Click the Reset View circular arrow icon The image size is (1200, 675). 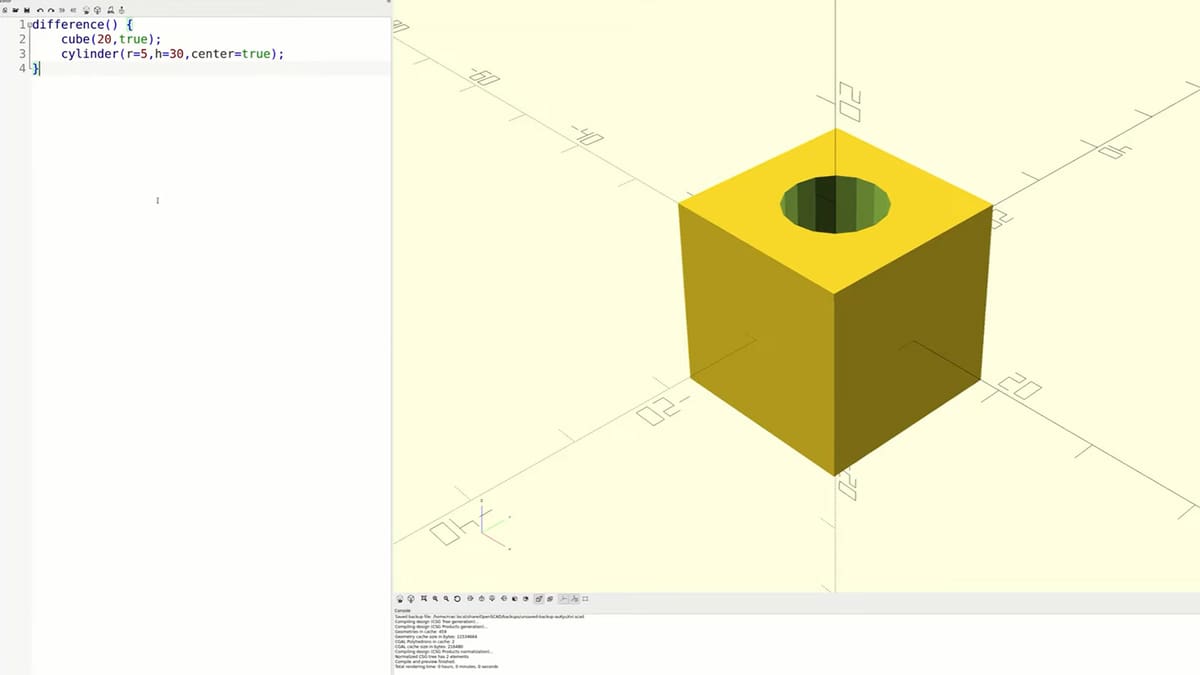[457, 598]
